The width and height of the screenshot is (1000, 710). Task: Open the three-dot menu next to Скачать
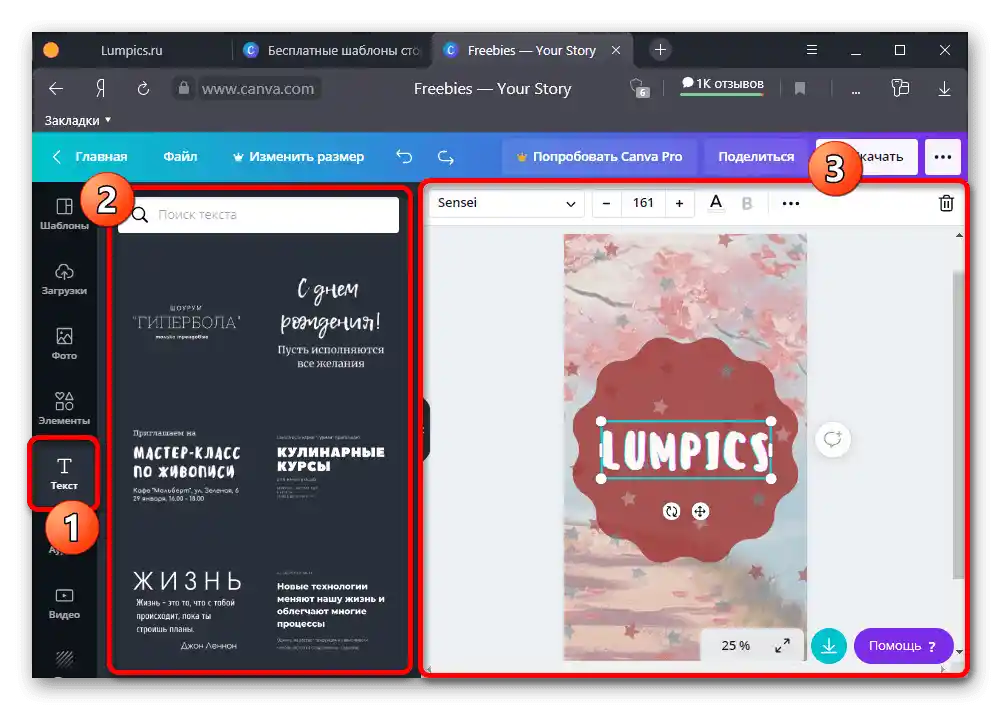click(943, 156)
